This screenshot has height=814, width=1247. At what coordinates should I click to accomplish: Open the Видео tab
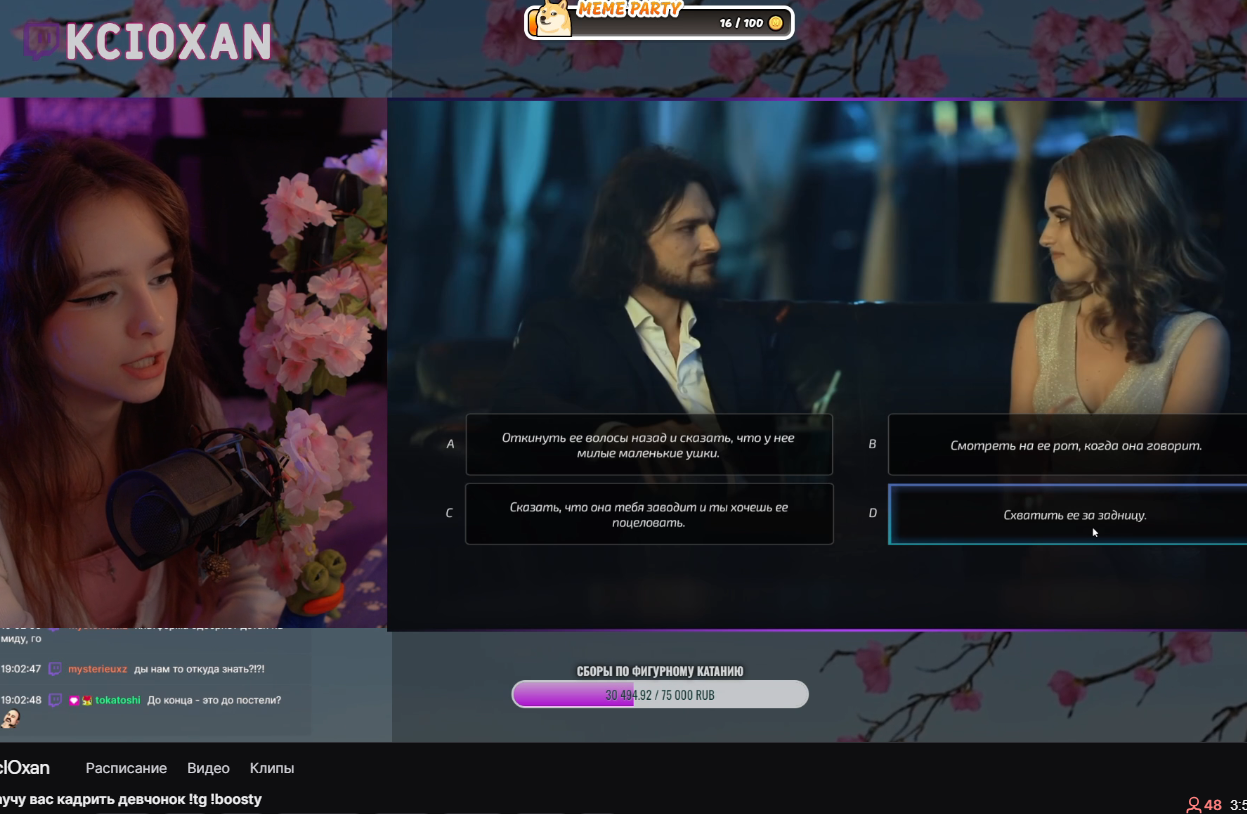(x=208, y=768)
